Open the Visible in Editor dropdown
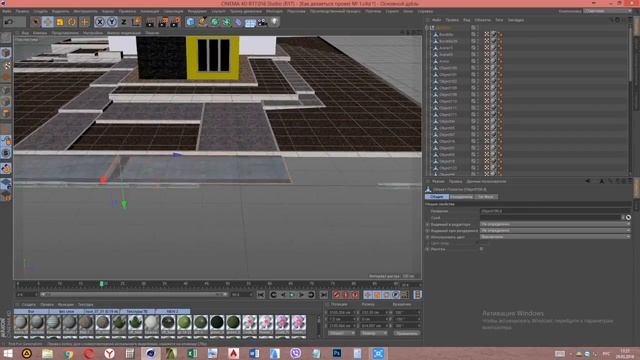The width and height of the screenshot is (640, 360). pyautogui.click(x=555, y=224)
